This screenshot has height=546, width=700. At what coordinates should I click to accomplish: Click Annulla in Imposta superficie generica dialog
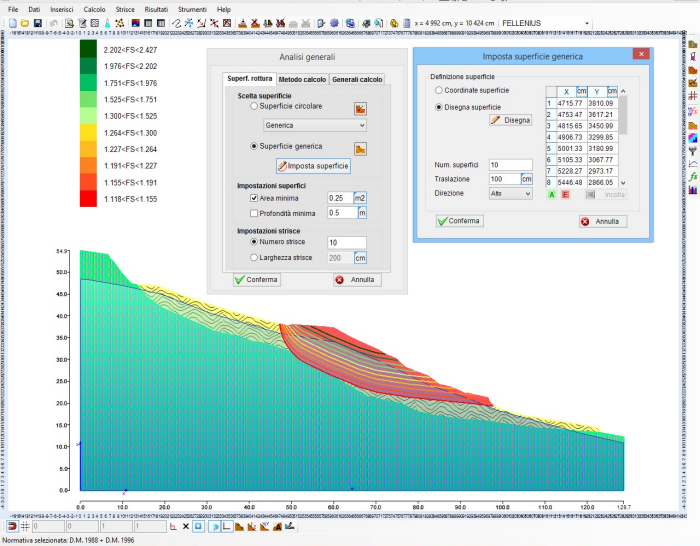(x=603, y=221)
